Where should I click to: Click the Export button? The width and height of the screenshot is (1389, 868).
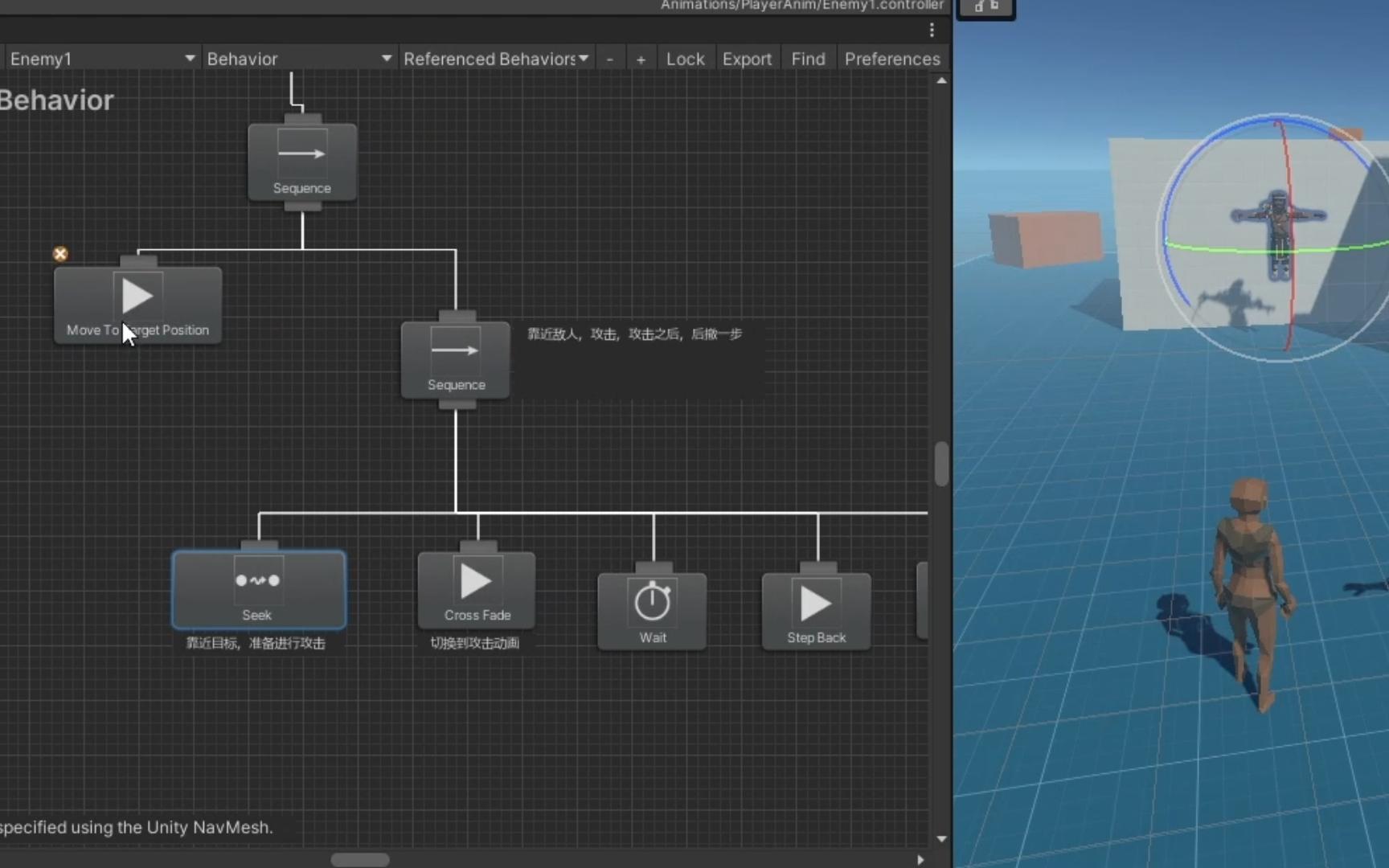coord(747,58)
